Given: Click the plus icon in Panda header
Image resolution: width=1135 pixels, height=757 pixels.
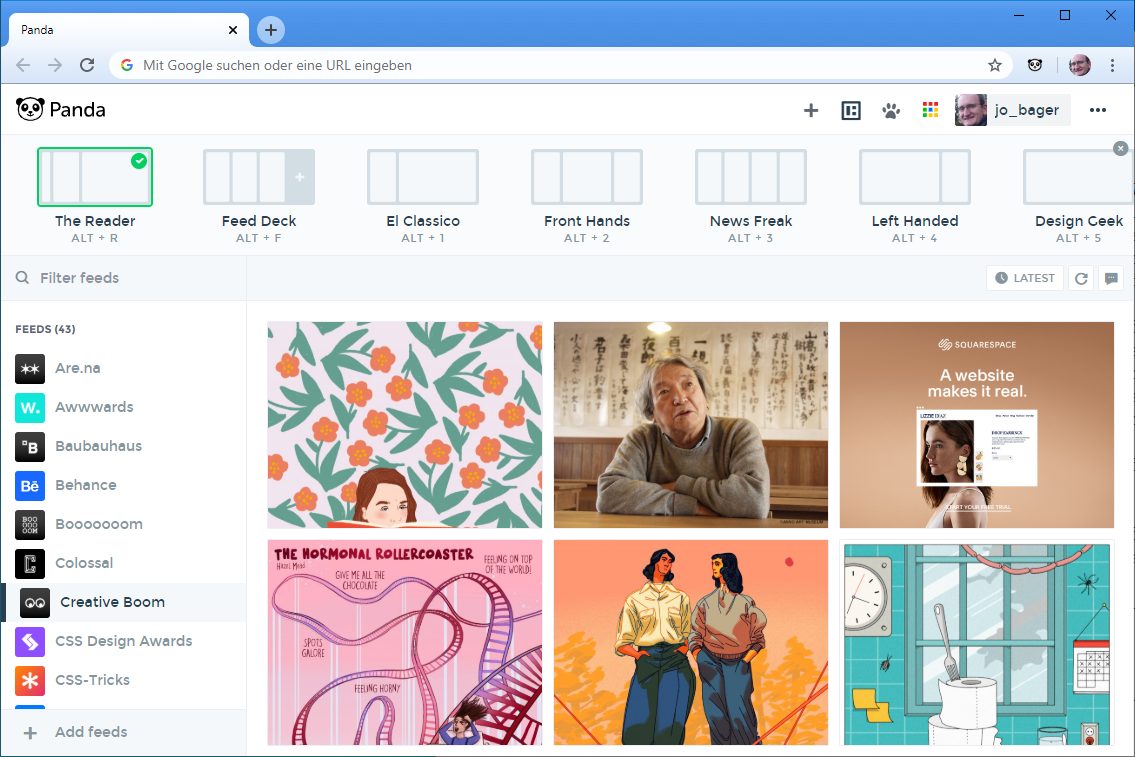Looking at the screenshot, I should coord(811,110).
